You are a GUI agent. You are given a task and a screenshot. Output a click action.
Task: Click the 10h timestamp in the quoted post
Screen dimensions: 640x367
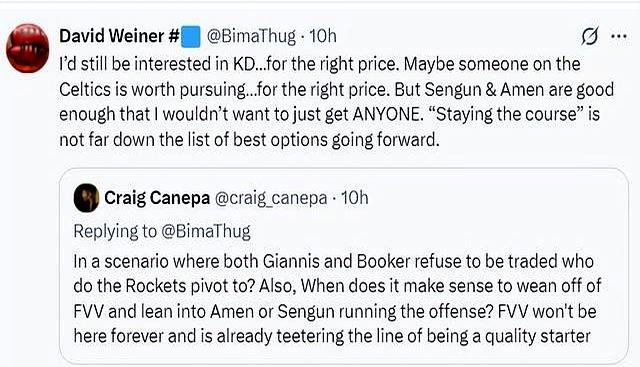(x=355, y=198)
